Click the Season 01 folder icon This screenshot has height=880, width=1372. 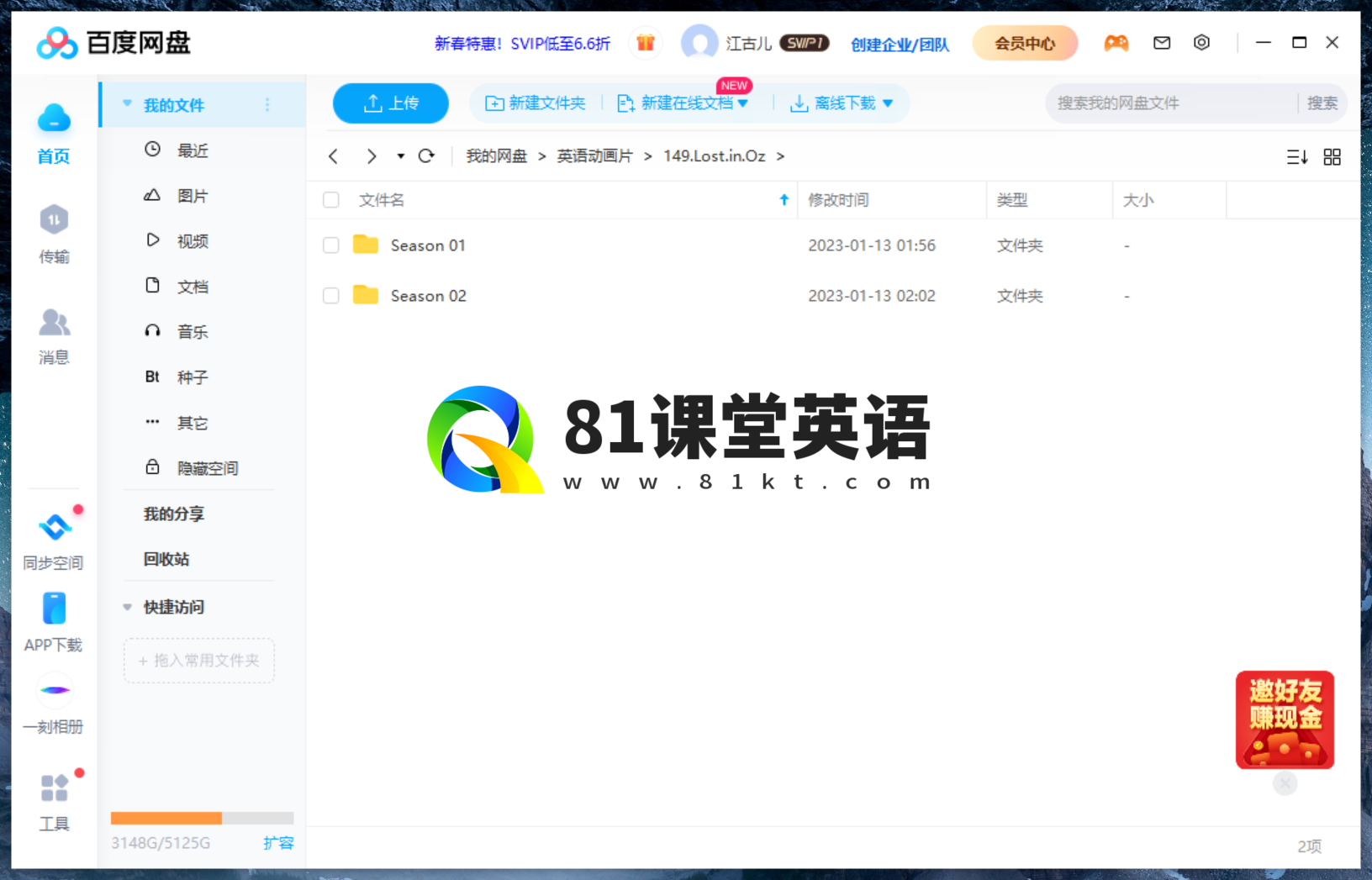point(366,245)
